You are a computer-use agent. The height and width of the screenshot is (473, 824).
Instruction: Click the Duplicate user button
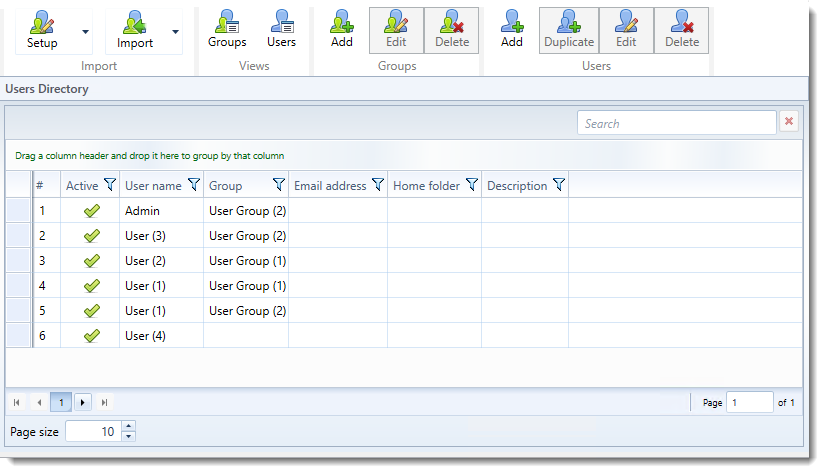[x=568, y=30]
